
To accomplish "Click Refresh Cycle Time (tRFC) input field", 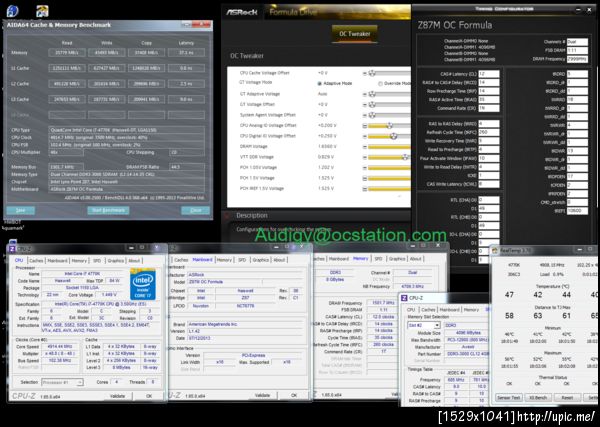I will coord(489,132).
